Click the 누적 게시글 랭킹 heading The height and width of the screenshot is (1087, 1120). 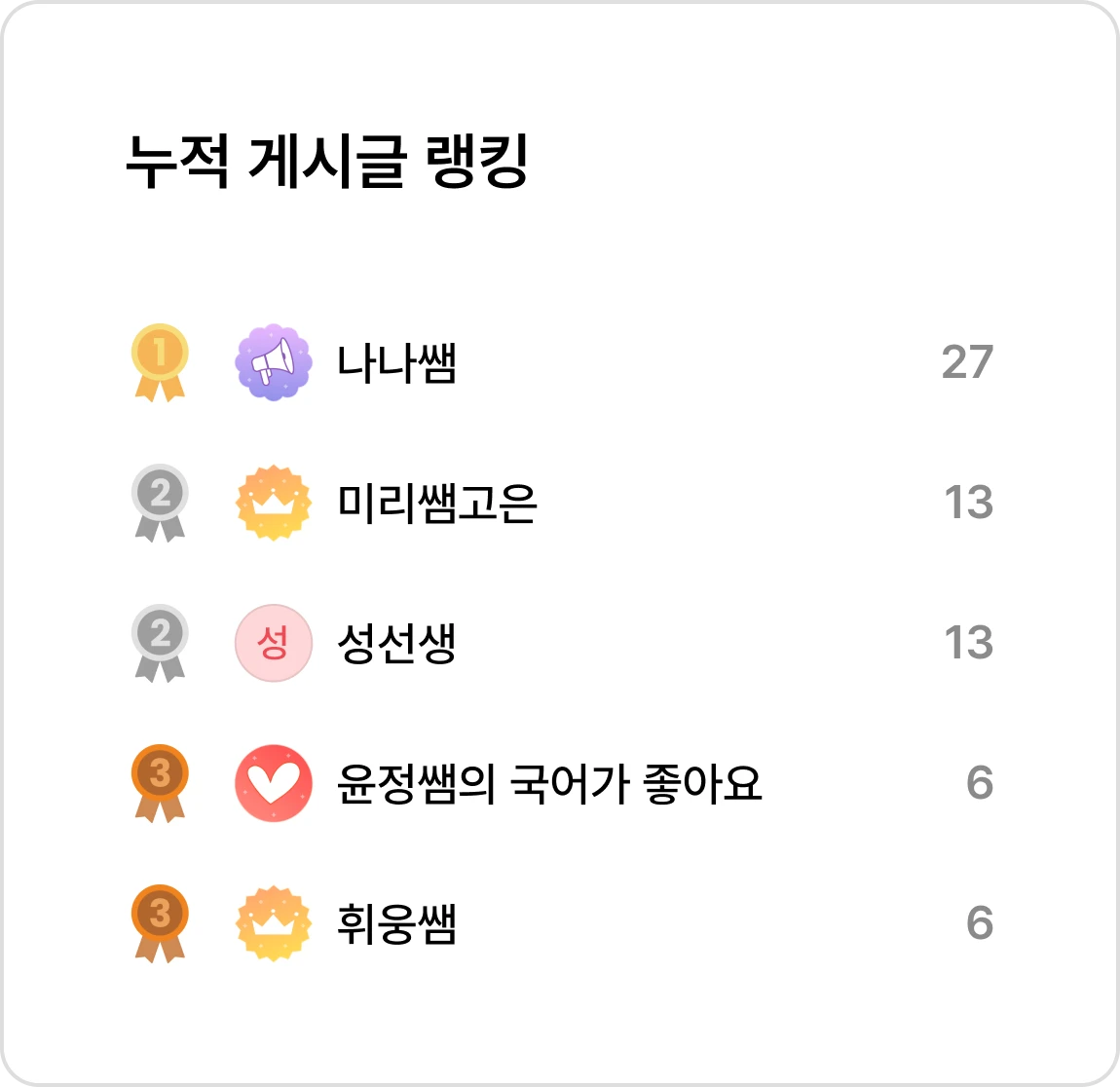click(327, 162)
